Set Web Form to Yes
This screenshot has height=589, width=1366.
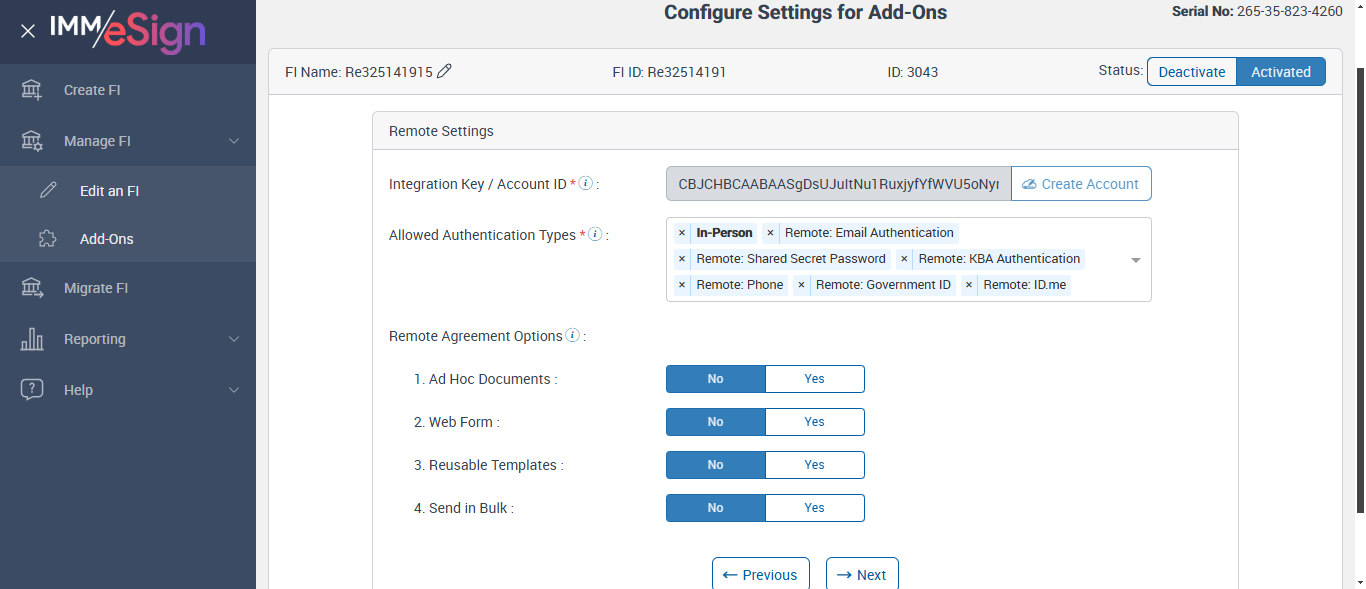[814, 422]
